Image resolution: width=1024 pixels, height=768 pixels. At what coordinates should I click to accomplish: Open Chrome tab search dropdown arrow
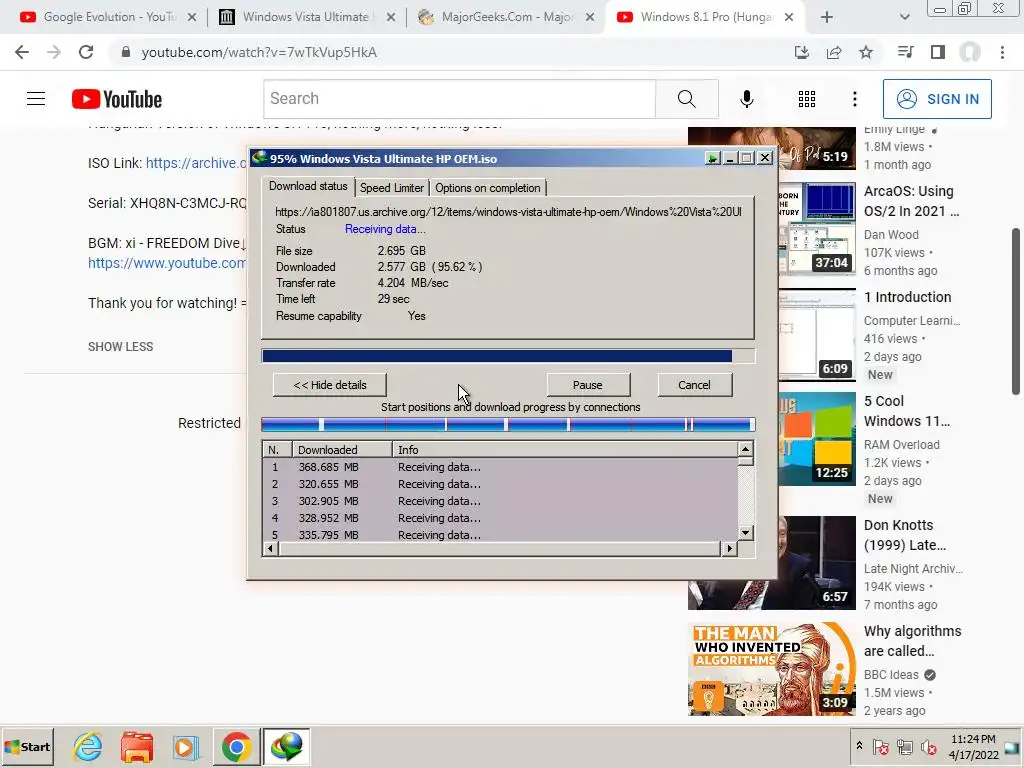coord(904,17)
